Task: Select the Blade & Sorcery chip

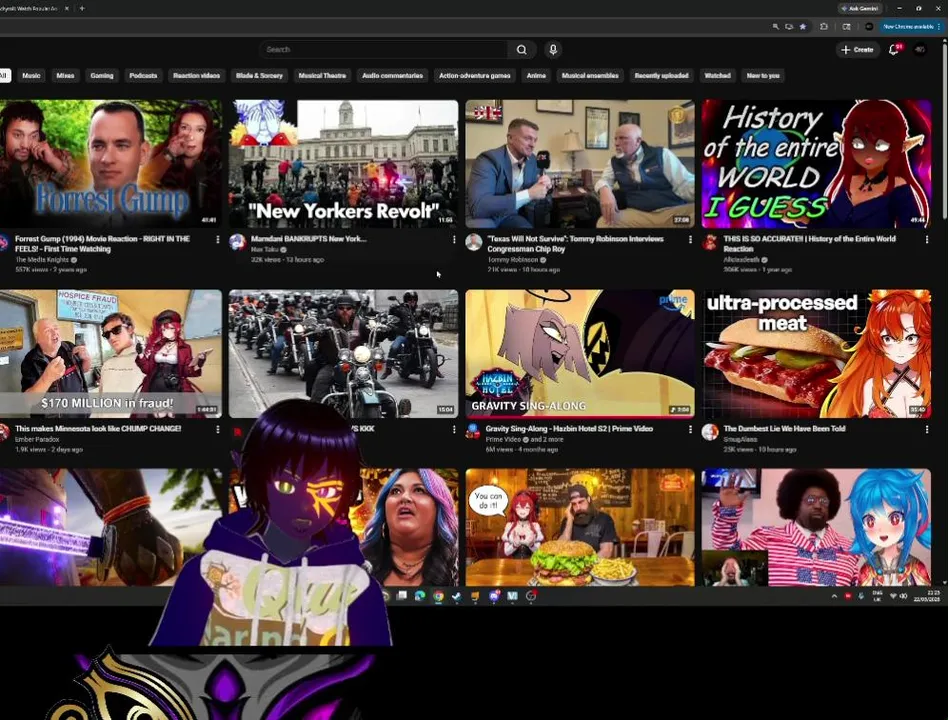Action: click(x=259, y=76)
